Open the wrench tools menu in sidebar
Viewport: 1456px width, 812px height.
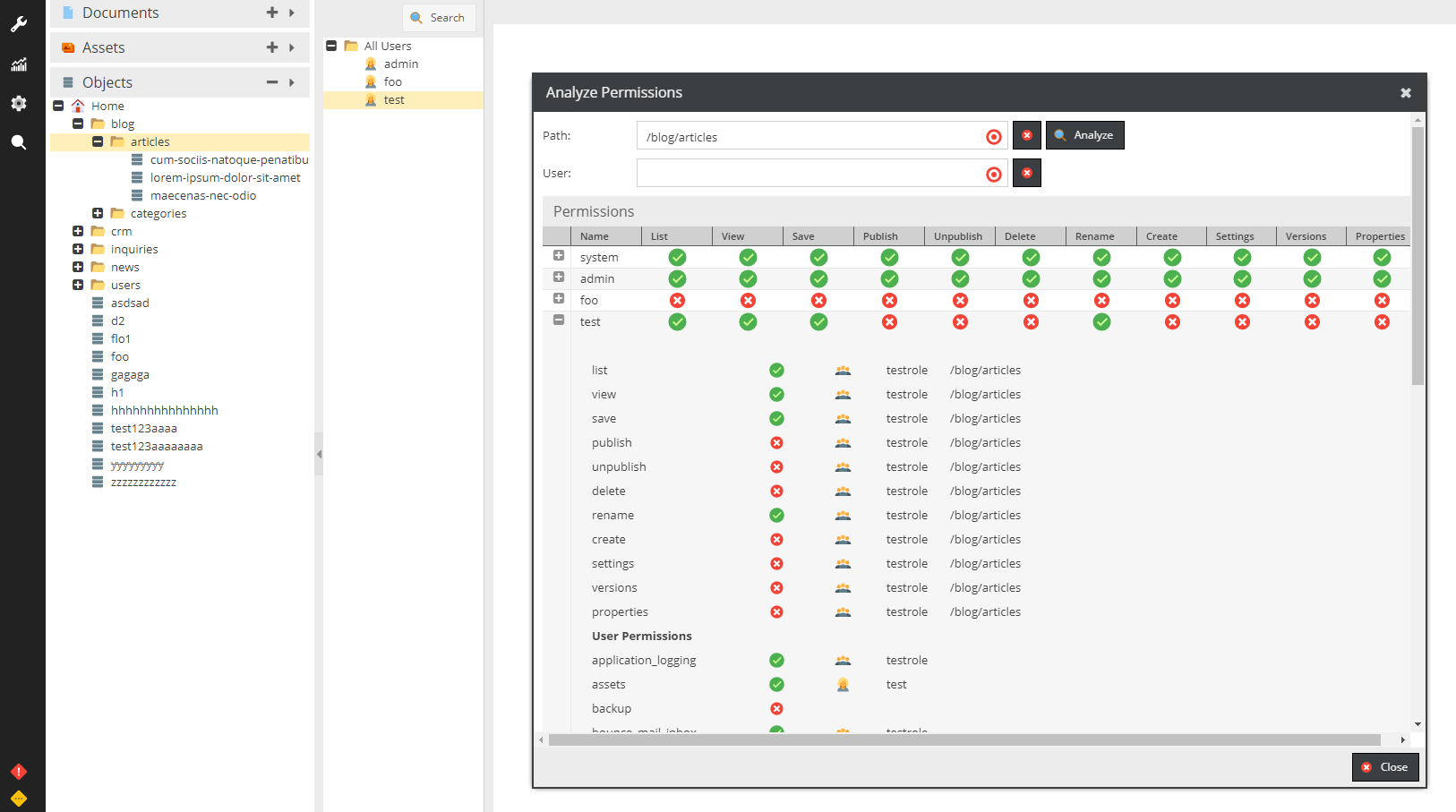pos(19,24)
